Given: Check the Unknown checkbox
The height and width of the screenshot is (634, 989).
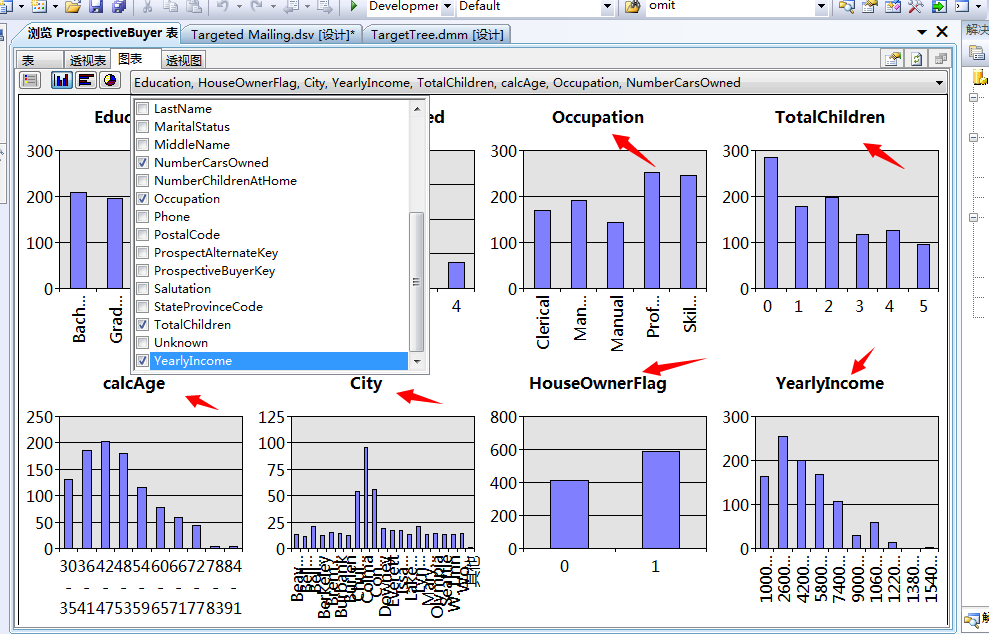Looking at the screenshot, I should pos(143,343).
